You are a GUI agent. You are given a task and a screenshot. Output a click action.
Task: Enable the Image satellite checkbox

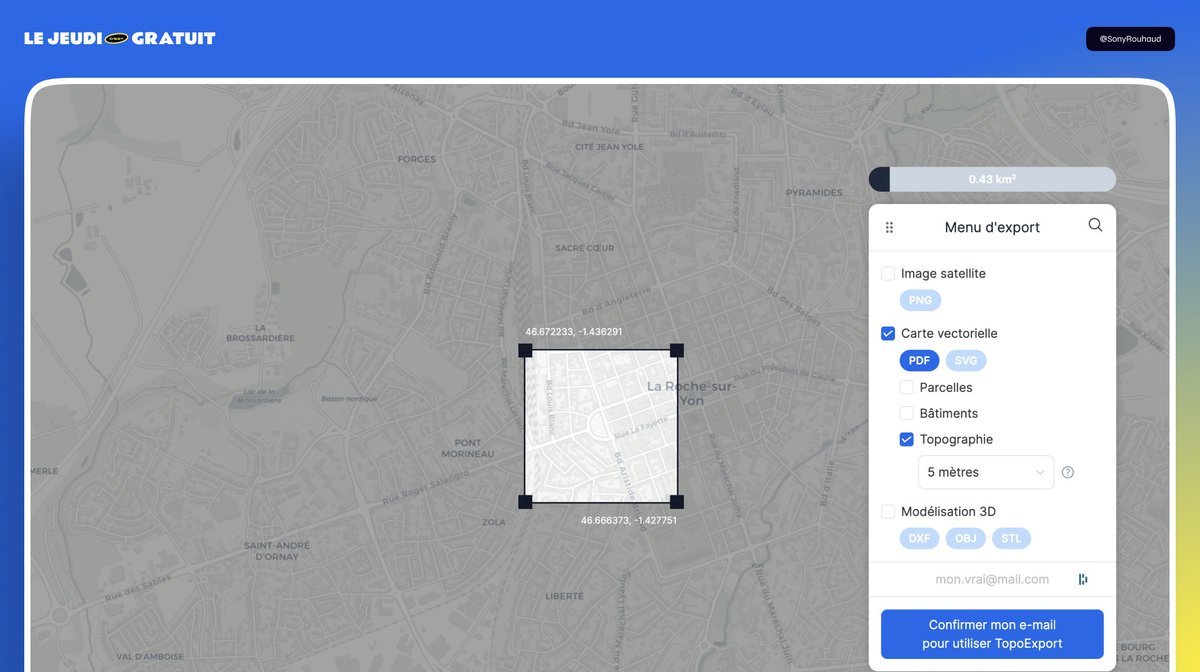point(888,273)
